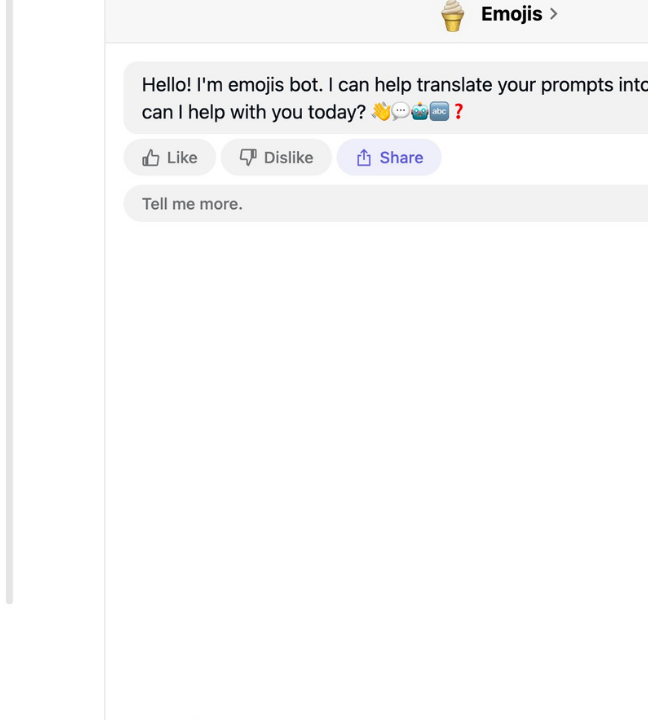Click the 'can I help with you today?' line
648x720 pixels.
pyautogui.click(x=254, y=112)
